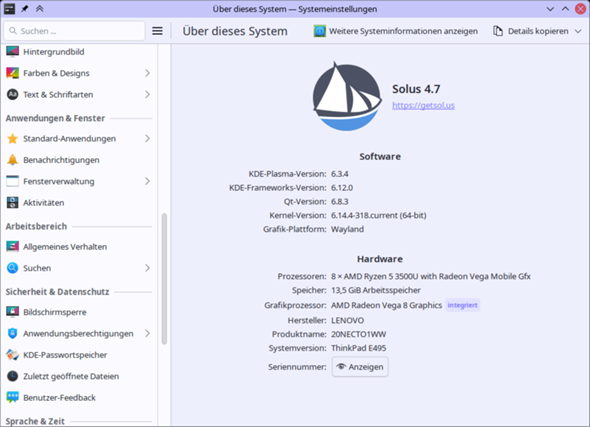Open Allgemeines Verhalten settings
This screenshot has height=427, width=590.
tap(79, 247)
